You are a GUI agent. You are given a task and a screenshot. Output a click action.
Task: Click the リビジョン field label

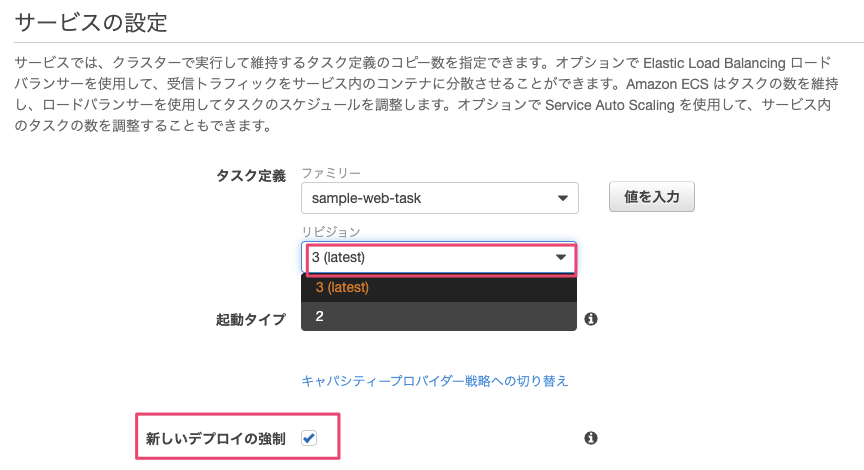click(331, 232)
